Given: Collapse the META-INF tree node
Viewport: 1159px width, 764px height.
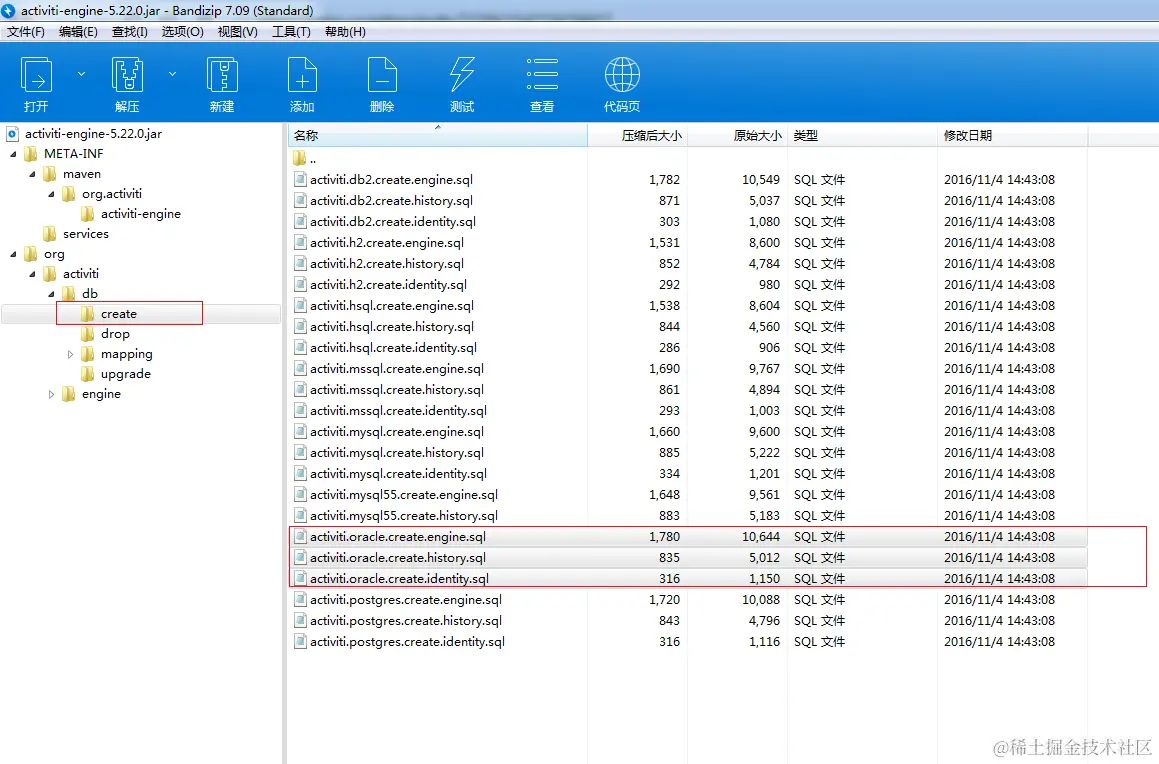Looking at the screenshot, I should point(13,154).
